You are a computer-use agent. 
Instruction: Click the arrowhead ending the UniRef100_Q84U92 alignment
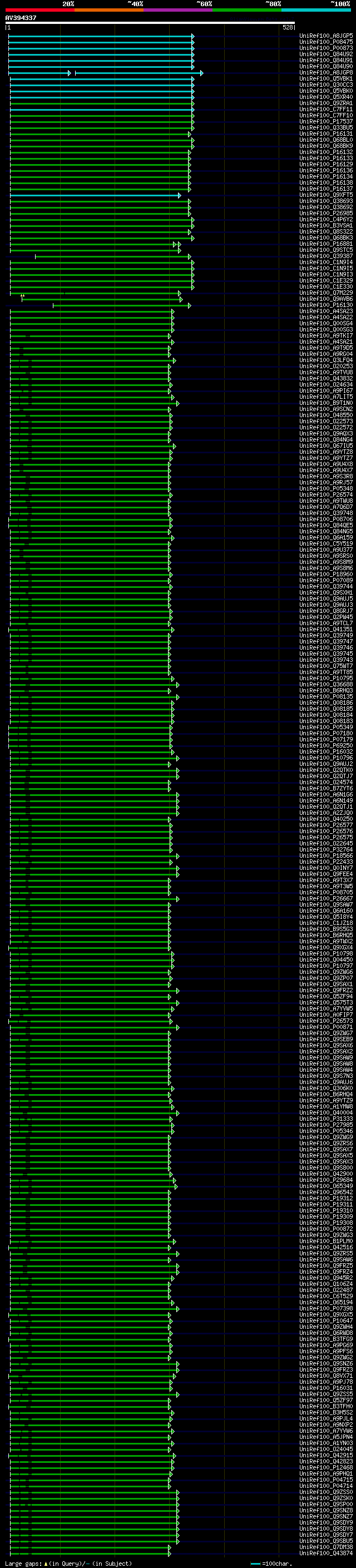coord(193,54)
